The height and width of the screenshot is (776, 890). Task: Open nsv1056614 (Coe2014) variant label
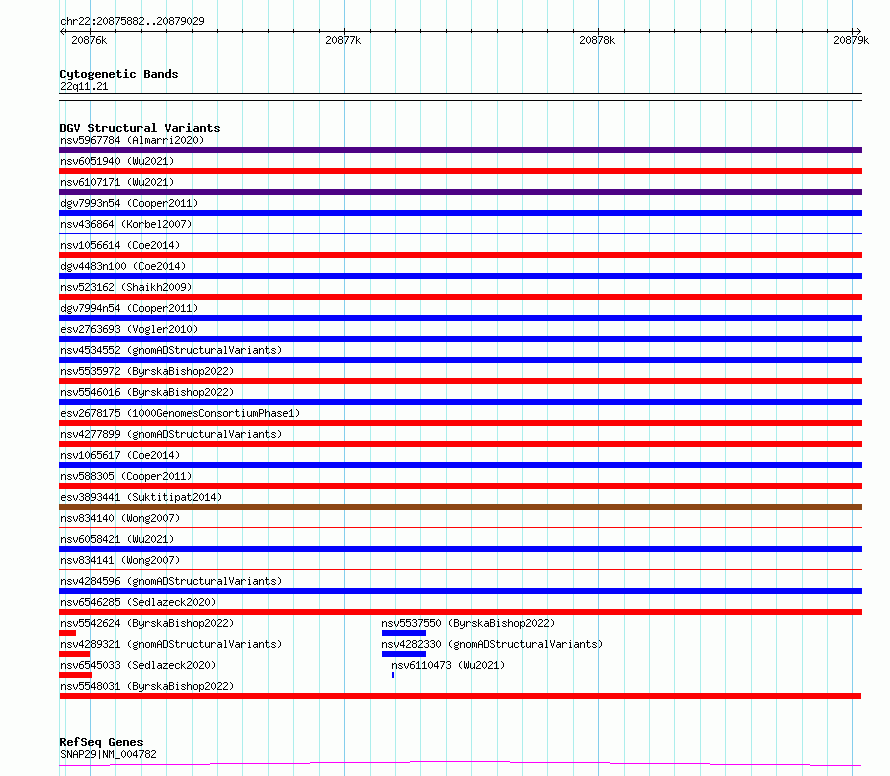coord(120,245)
